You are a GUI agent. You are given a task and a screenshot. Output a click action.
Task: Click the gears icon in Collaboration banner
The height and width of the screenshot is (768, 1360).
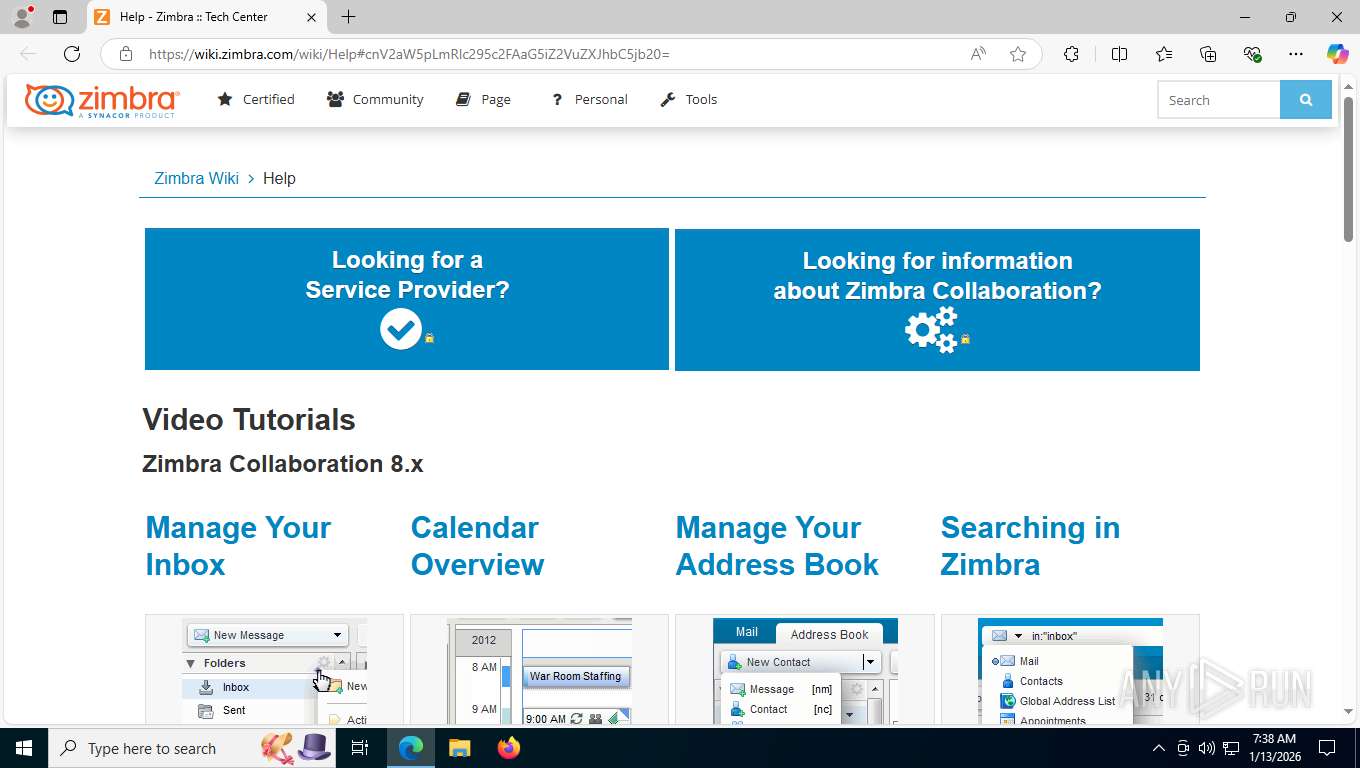[932, 329]
